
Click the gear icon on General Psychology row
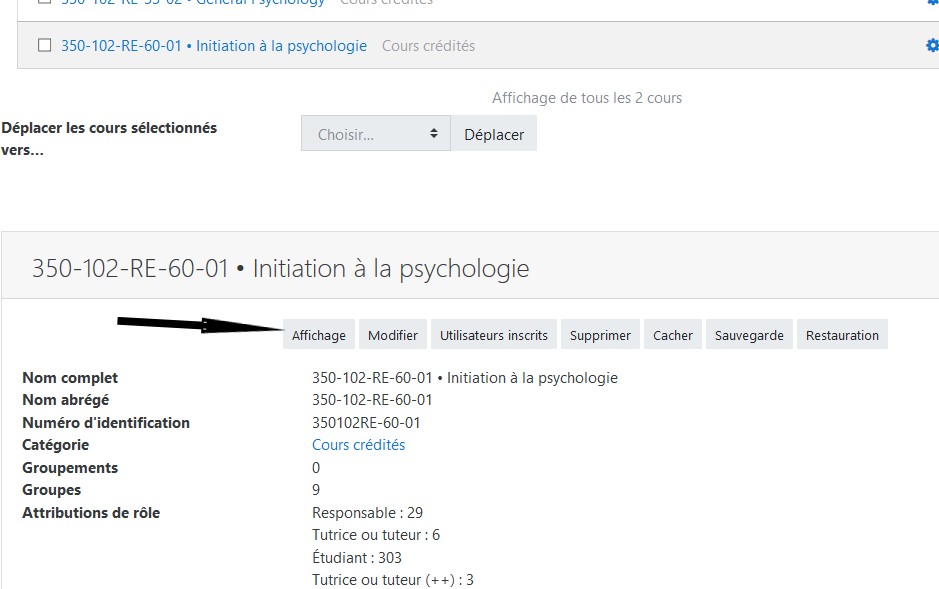[x=932, y=2]
